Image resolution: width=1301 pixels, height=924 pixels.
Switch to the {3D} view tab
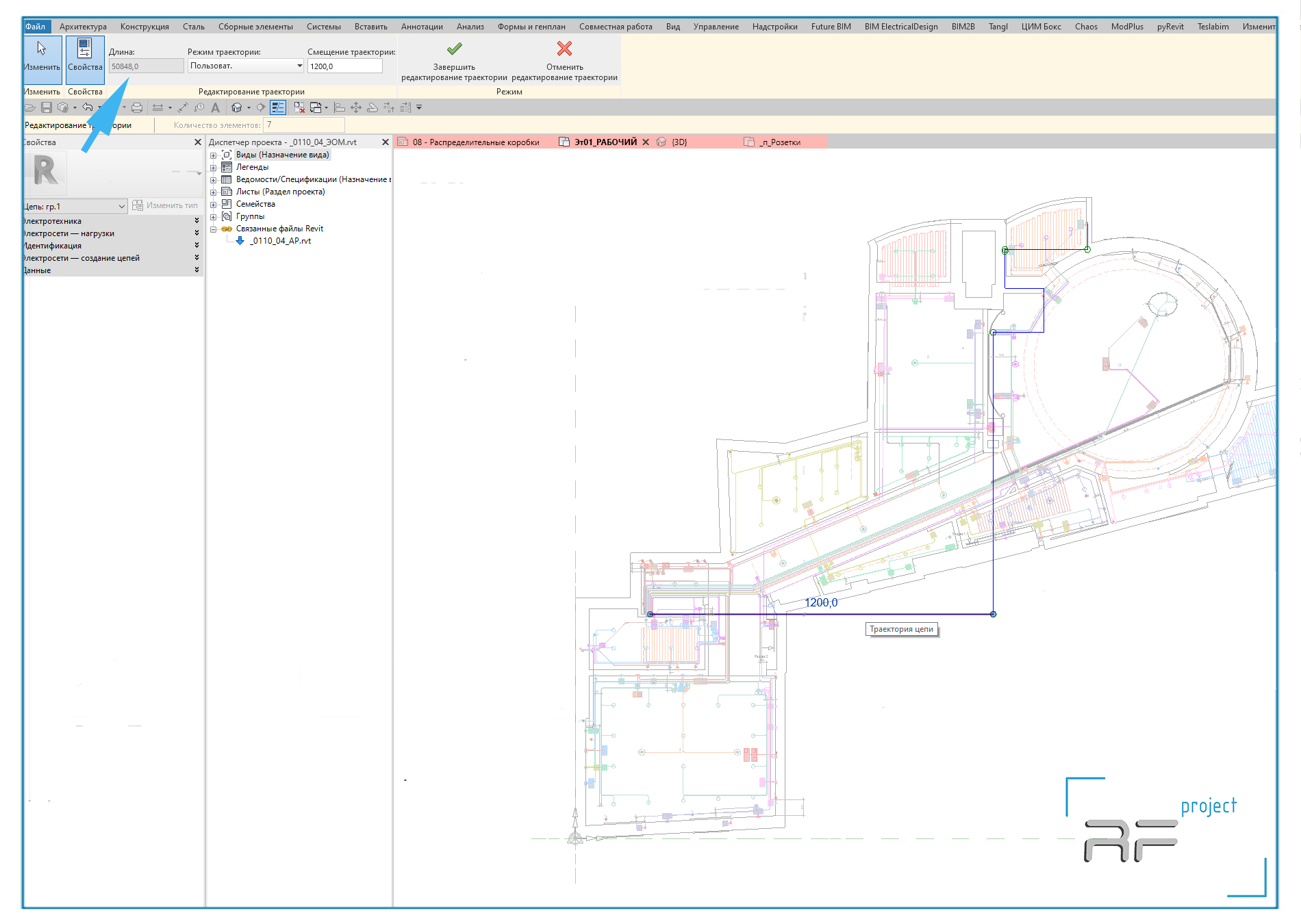pyautogui.click(x=679, y=142)
